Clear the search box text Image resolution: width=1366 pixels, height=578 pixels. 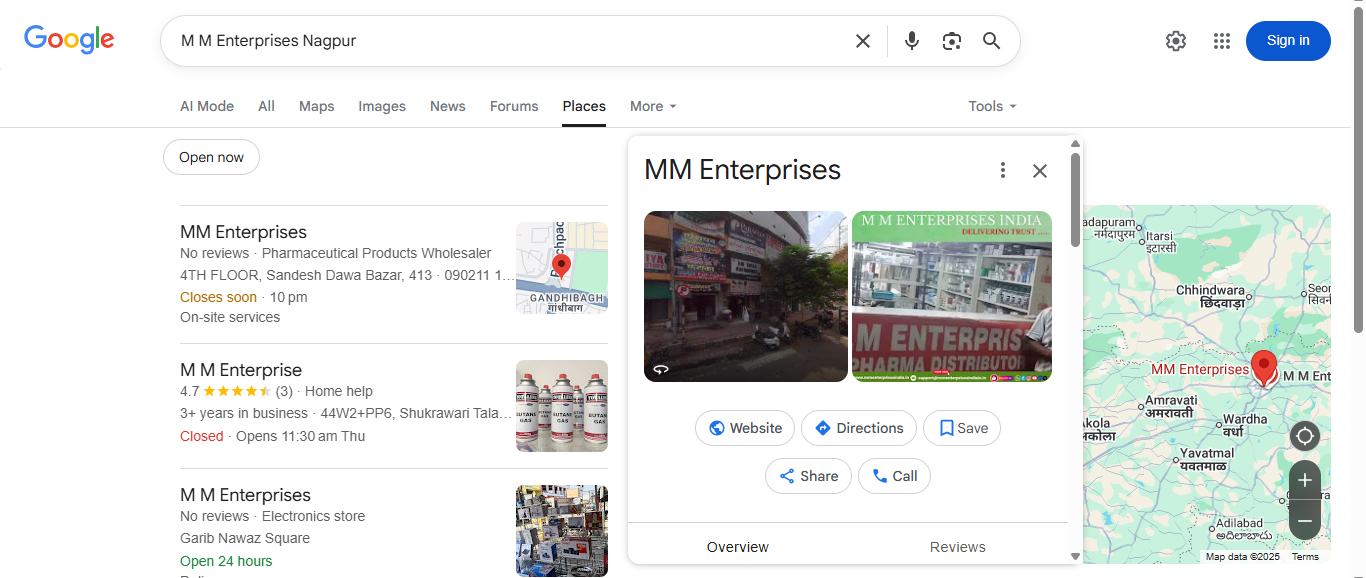pos(862,41)
